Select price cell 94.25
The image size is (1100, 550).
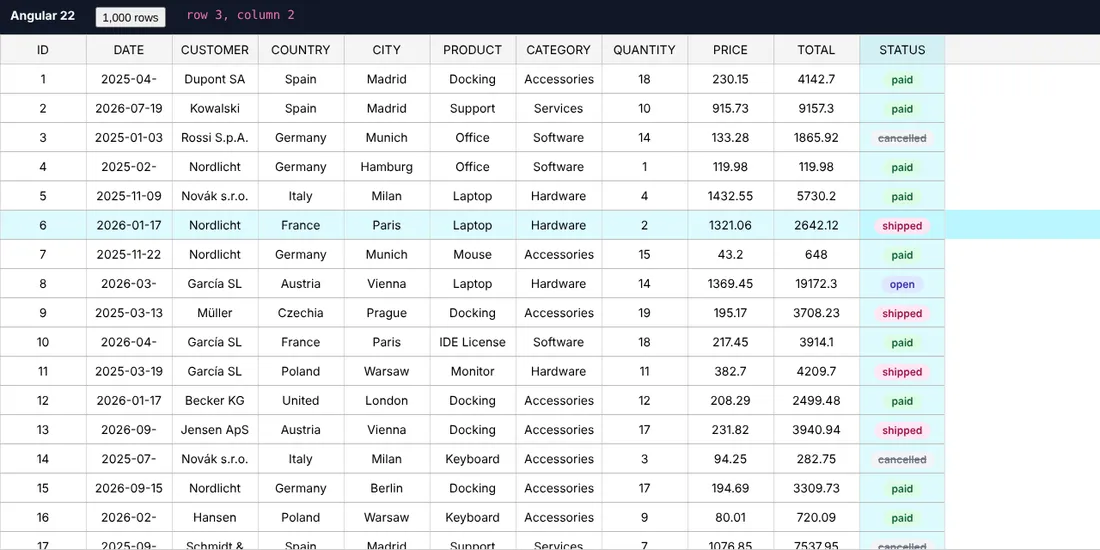(x=730, y=460)
